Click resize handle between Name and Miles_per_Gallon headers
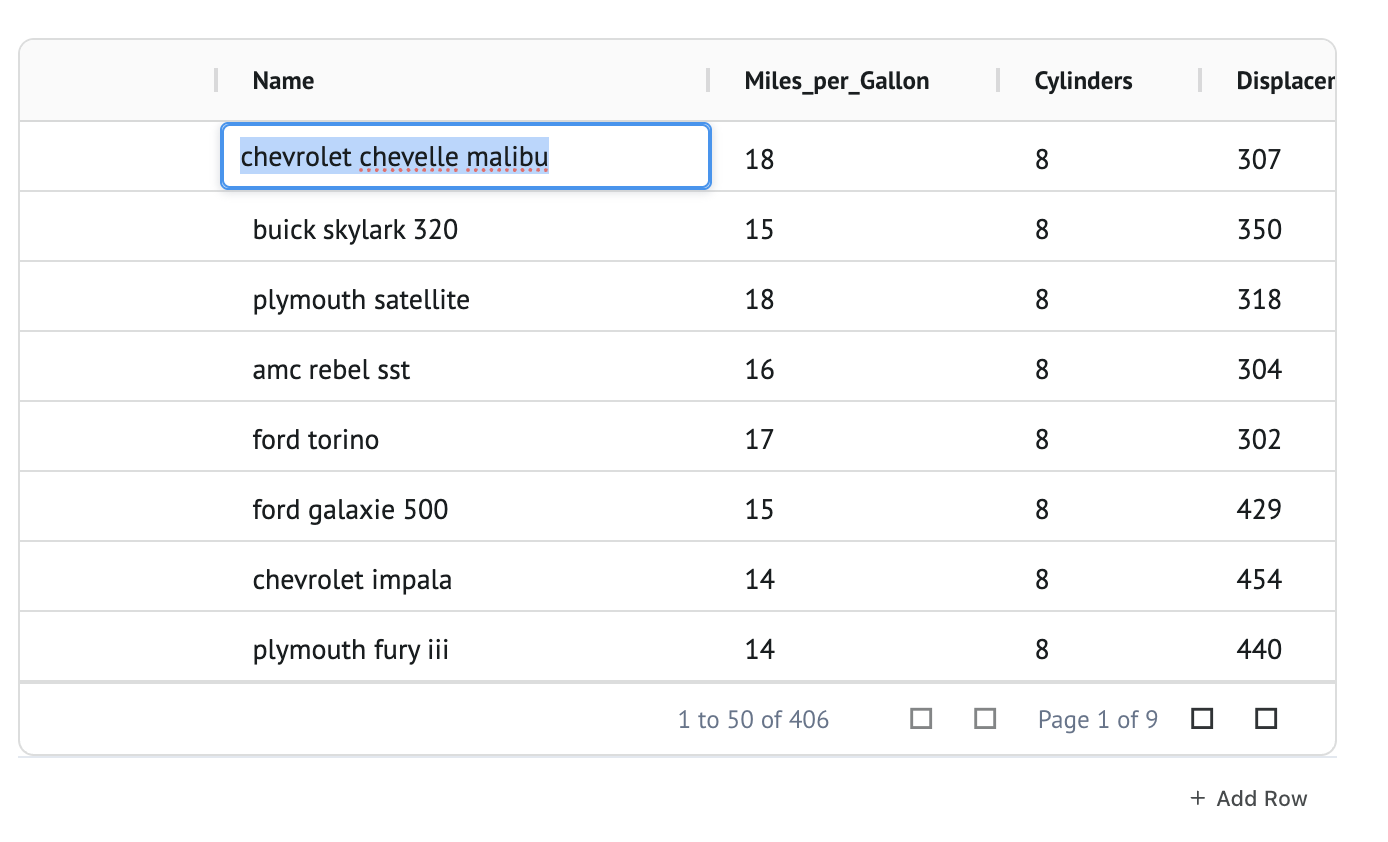1388x842 pixels. coord(708,81)
